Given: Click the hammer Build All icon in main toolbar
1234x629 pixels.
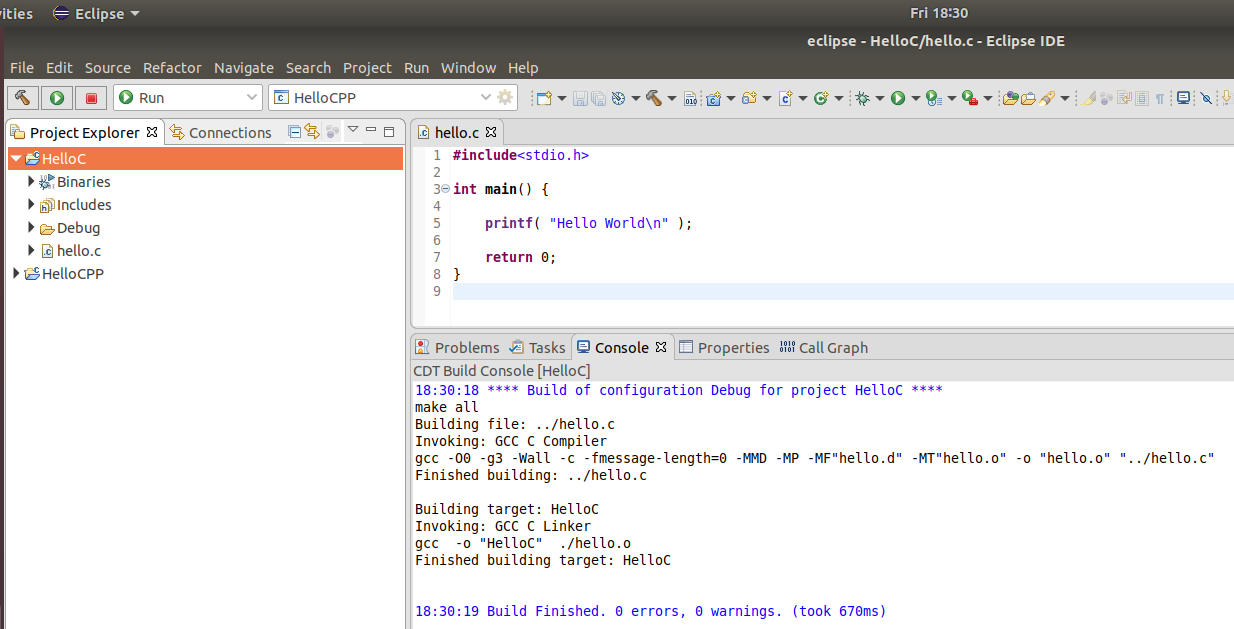Looking at the screenshot, I should 654,98.
